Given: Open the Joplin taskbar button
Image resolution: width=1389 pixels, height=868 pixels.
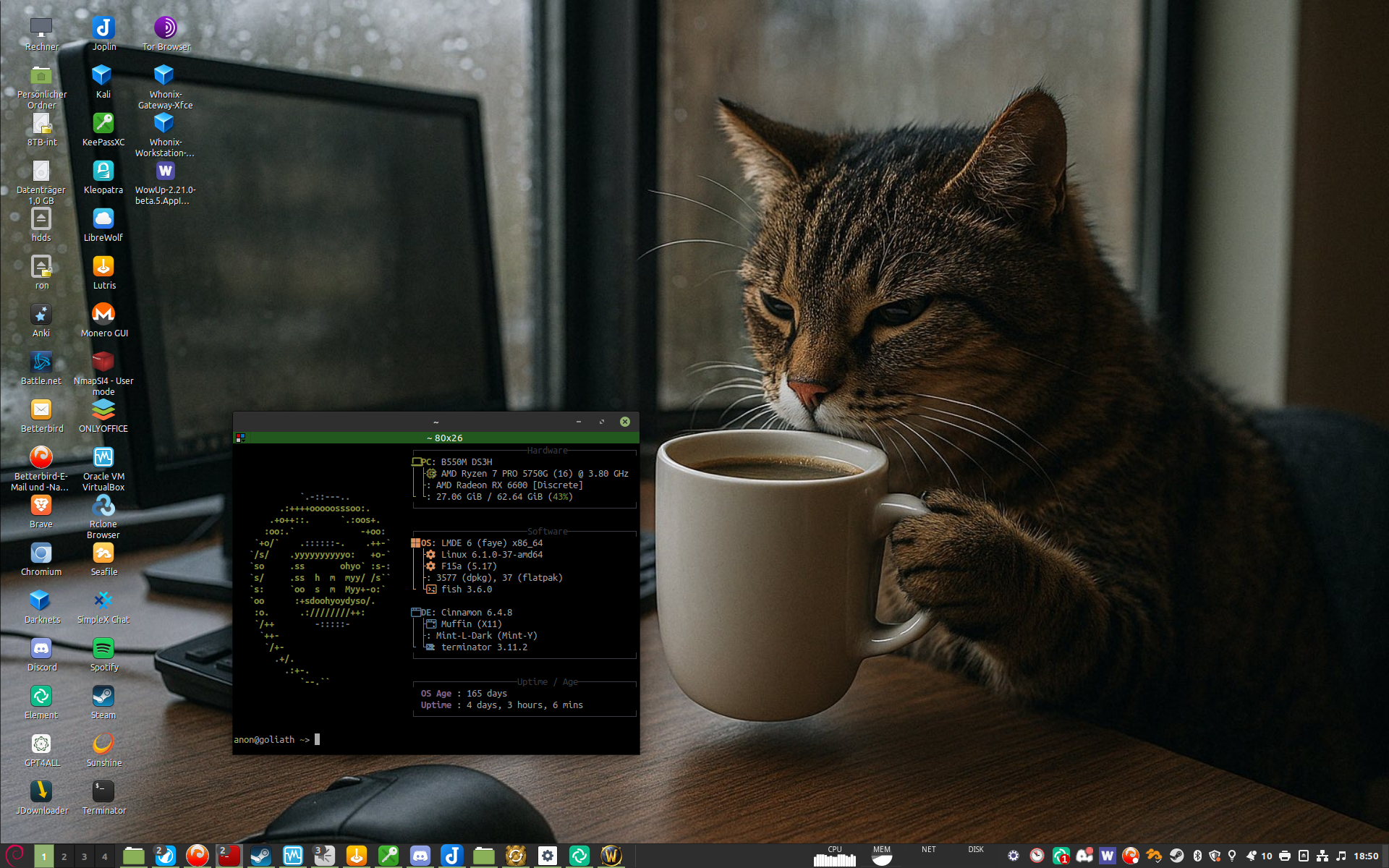Looking at the screenshot, I should click(451, 856).
